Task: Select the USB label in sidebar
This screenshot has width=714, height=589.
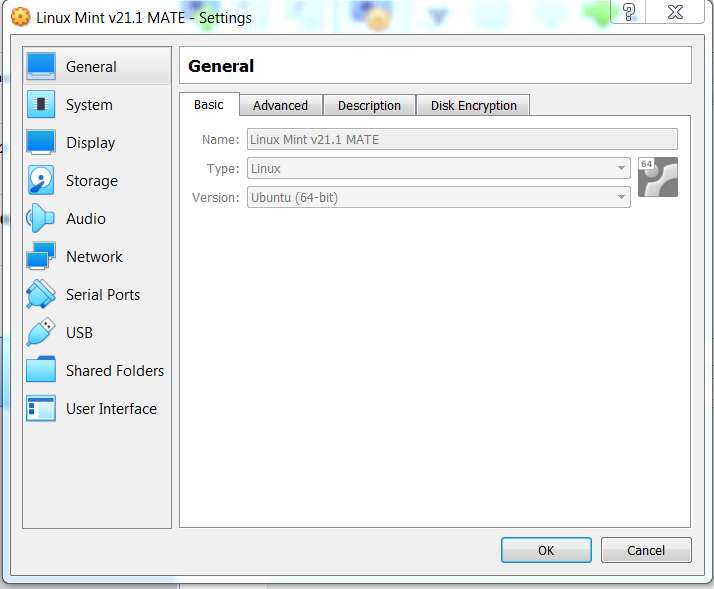Action: [x=79, y=333]
